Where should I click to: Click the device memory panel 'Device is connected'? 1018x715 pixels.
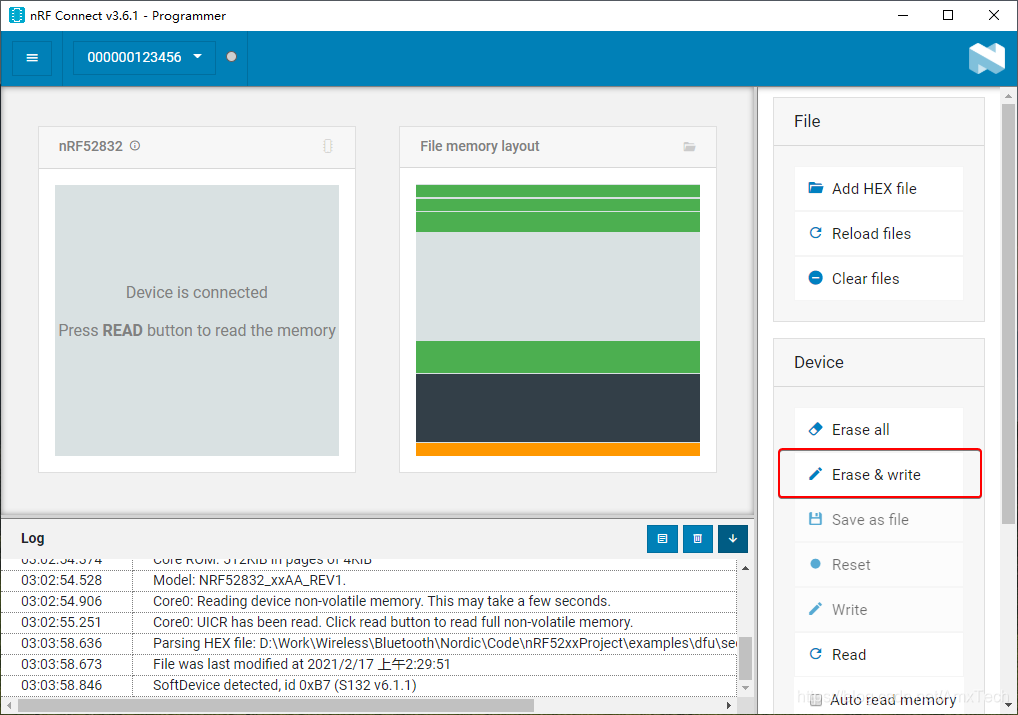197,320
